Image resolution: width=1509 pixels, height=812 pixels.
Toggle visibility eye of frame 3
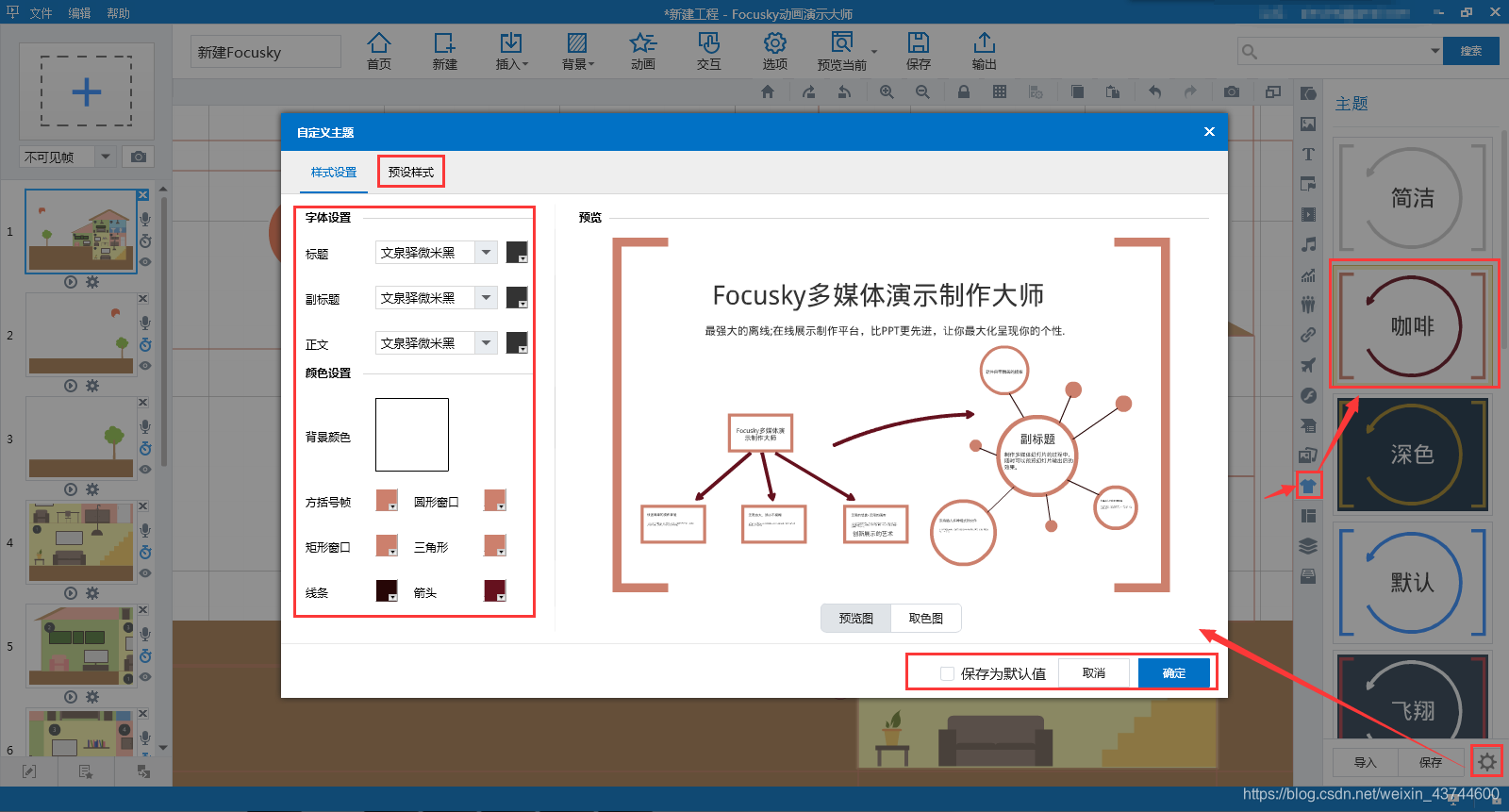pos(145,470)
